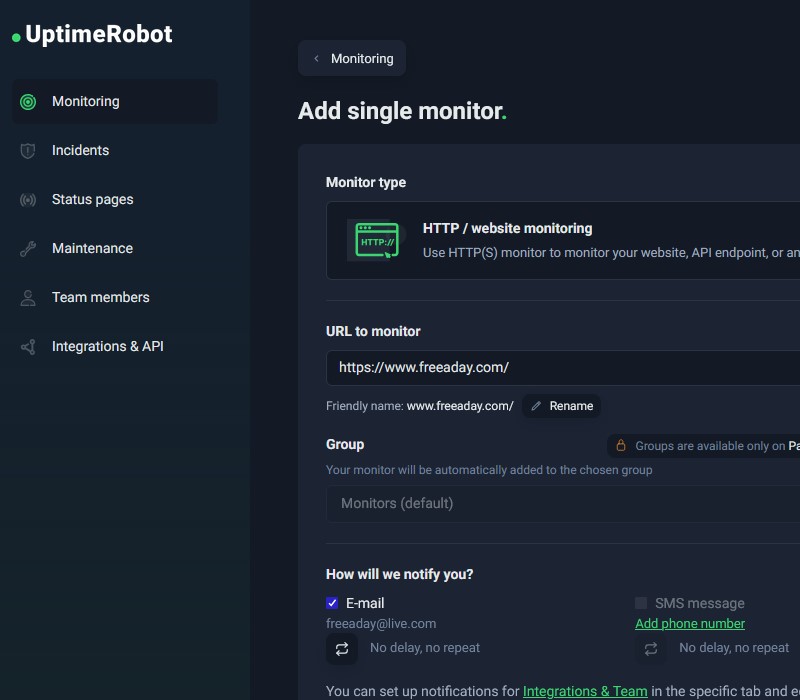Click the UptimeRobot logo
800x700 pixels.
pyautogui.click(x=92, y=35)
